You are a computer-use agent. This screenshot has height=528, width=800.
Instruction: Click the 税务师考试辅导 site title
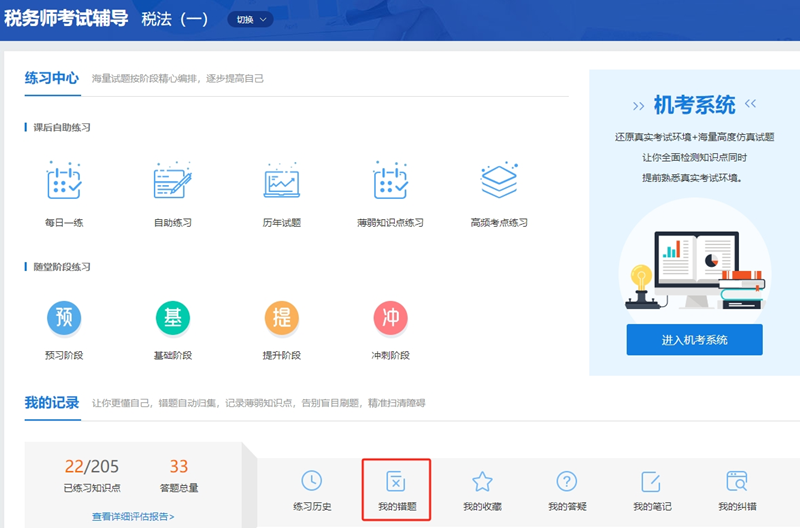click(x=66, y=18)
